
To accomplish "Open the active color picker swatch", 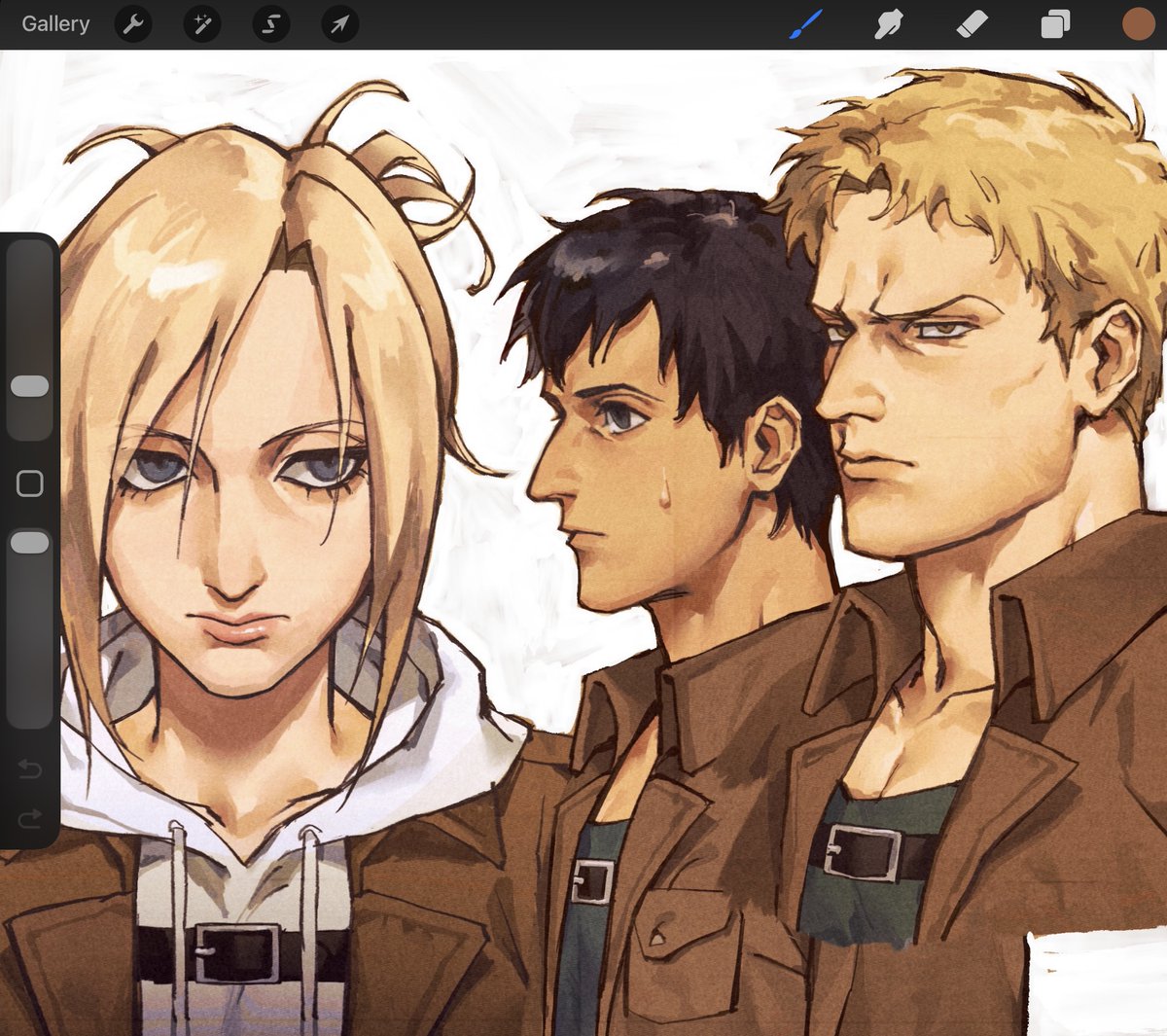I will click(x=1138, y=23).
